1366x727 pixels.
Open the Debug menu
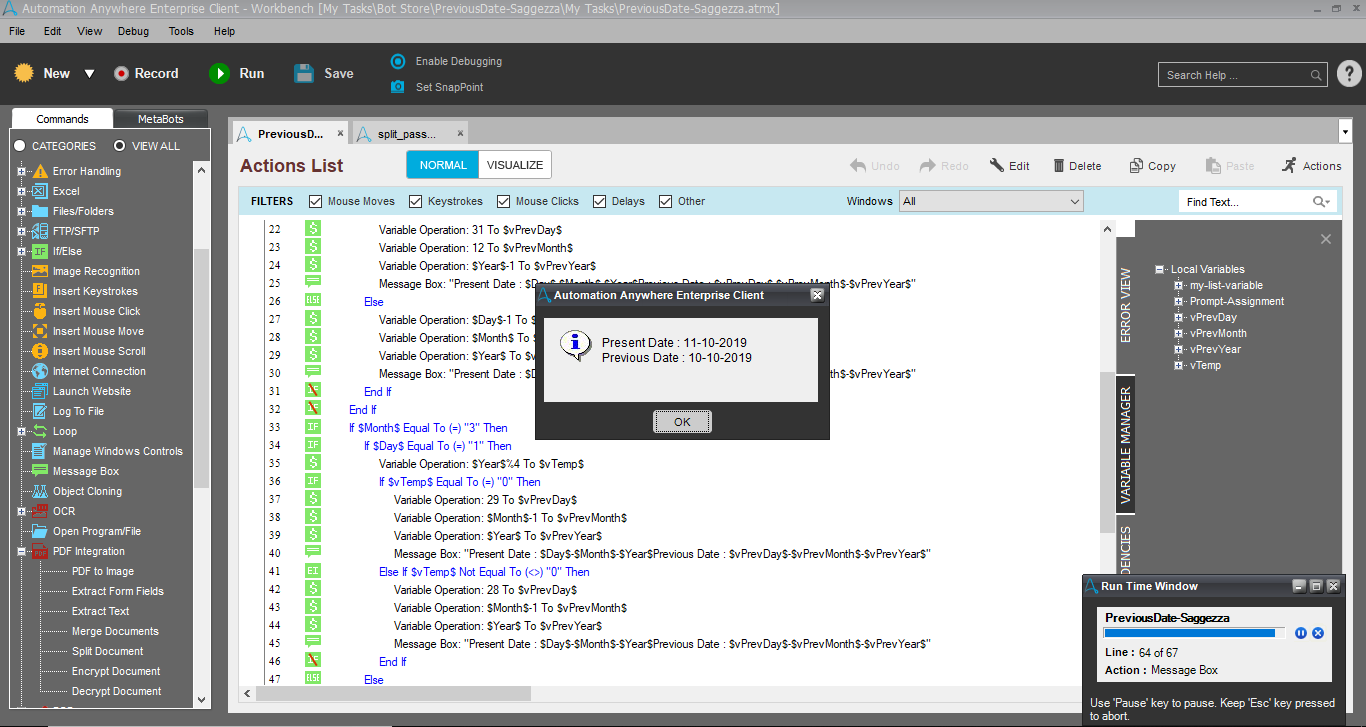coord(133,31)
